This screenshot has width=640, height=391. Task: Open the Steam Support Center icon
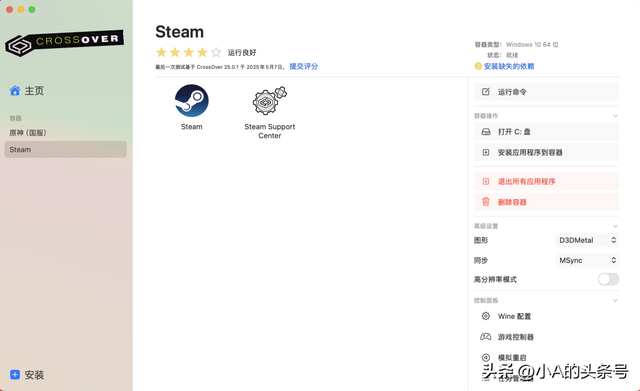[269, 101]
